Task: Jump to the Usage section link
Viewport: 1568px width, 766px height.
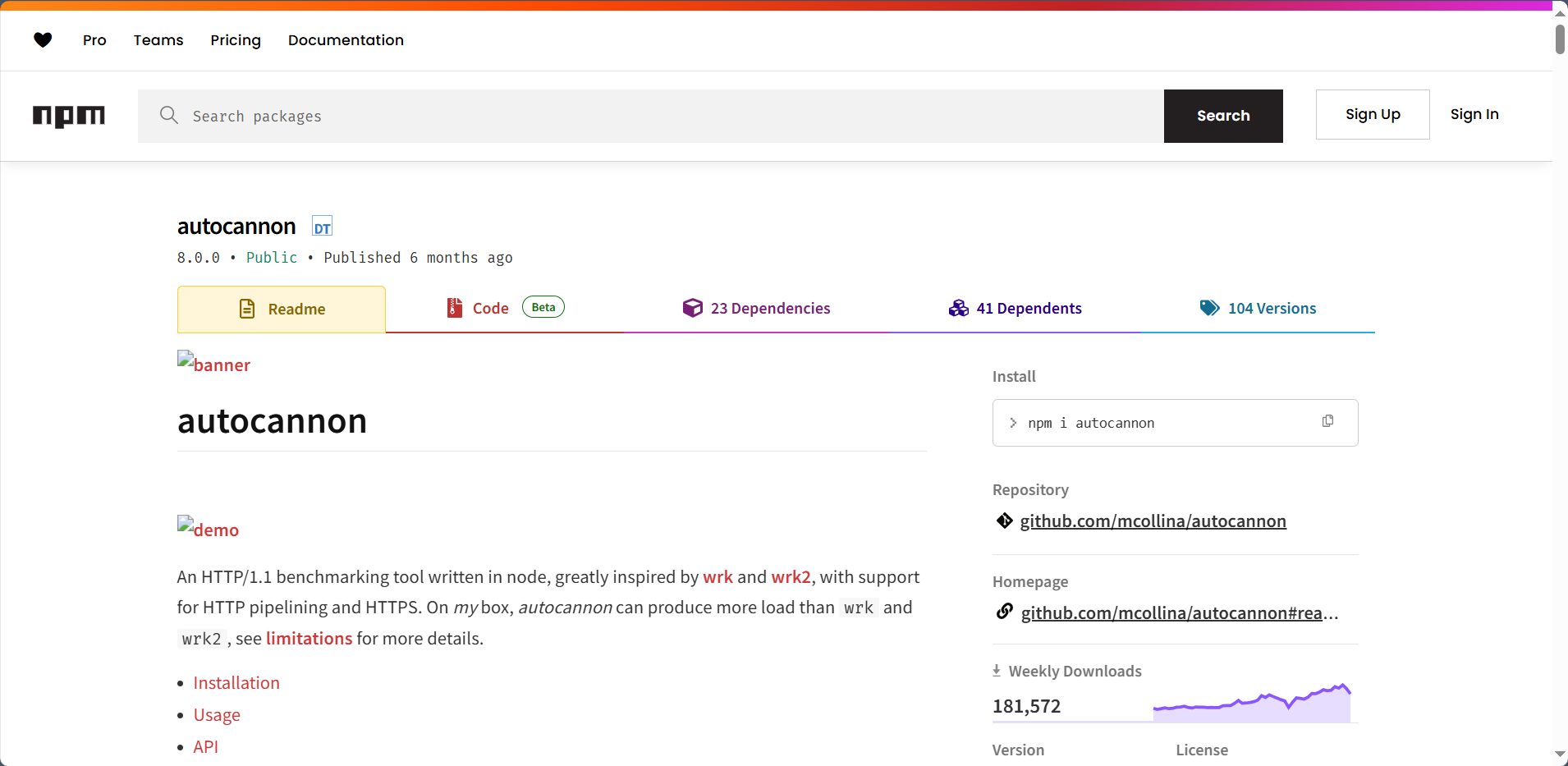Action: coord(217,715)
